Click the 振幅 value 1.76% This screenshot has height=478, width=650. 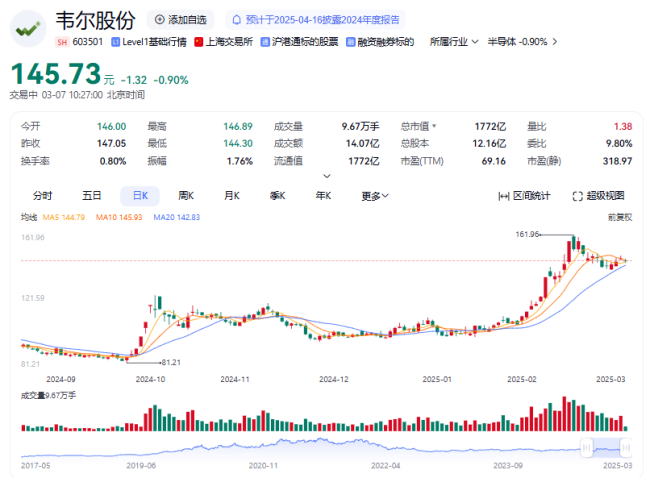point(240,161)
